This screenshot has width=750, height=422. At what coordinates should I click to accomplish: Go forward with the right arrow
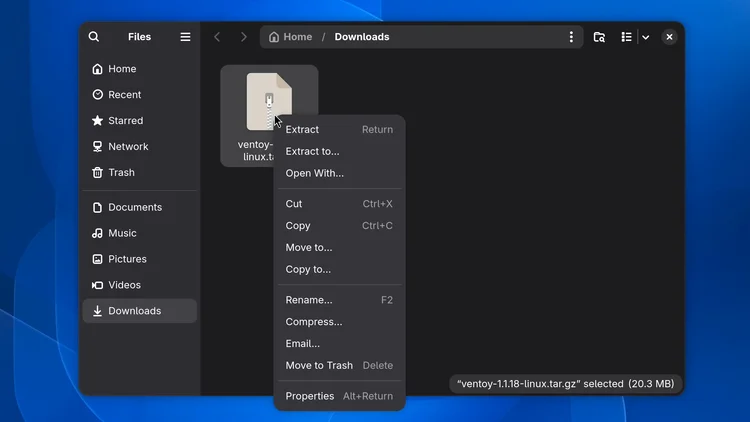243,37
